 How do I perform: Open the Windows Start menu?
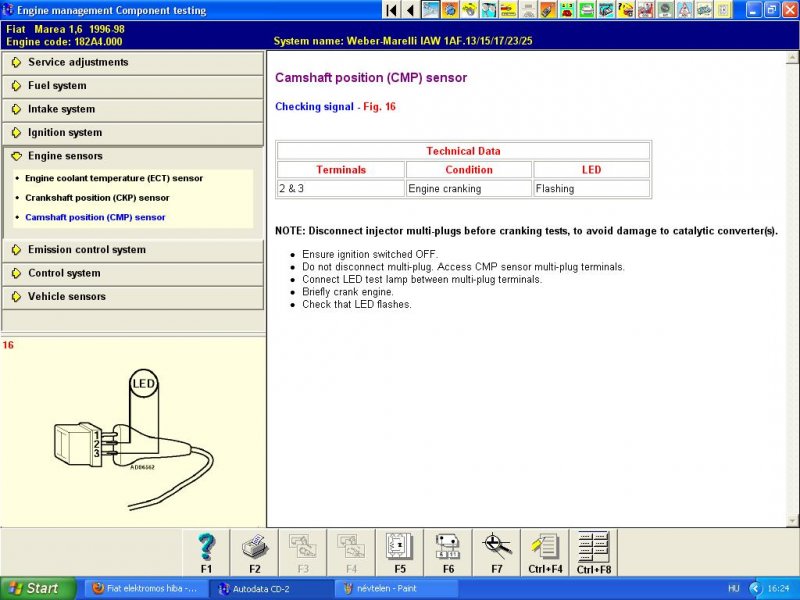(37, 589)
